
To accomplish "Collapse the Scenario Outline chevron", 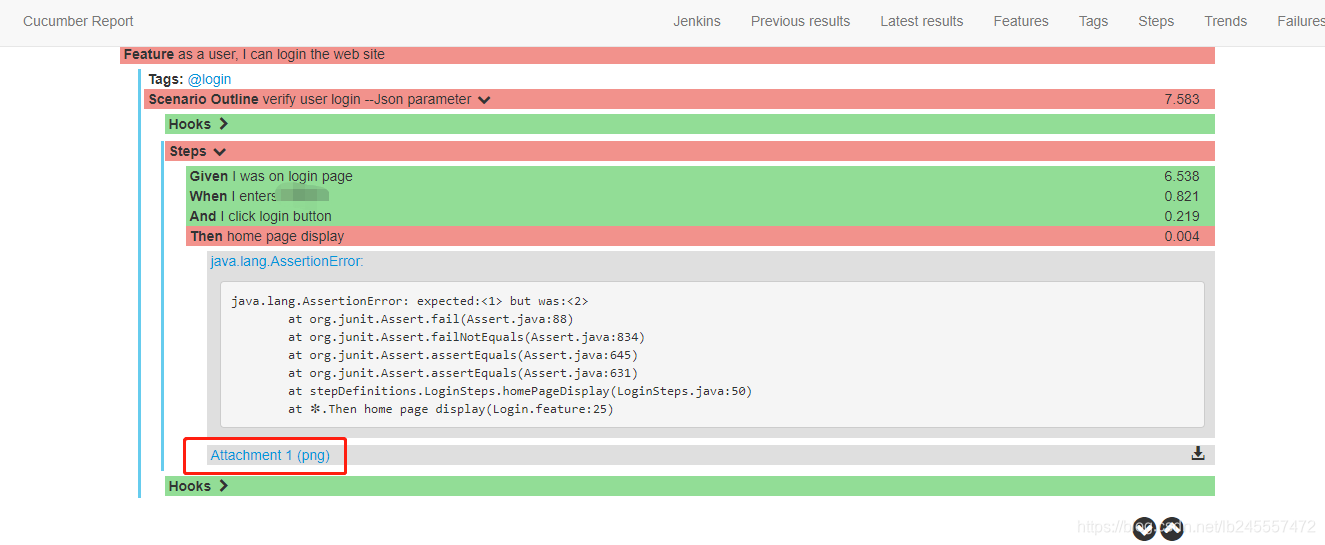I will [484, 100].
